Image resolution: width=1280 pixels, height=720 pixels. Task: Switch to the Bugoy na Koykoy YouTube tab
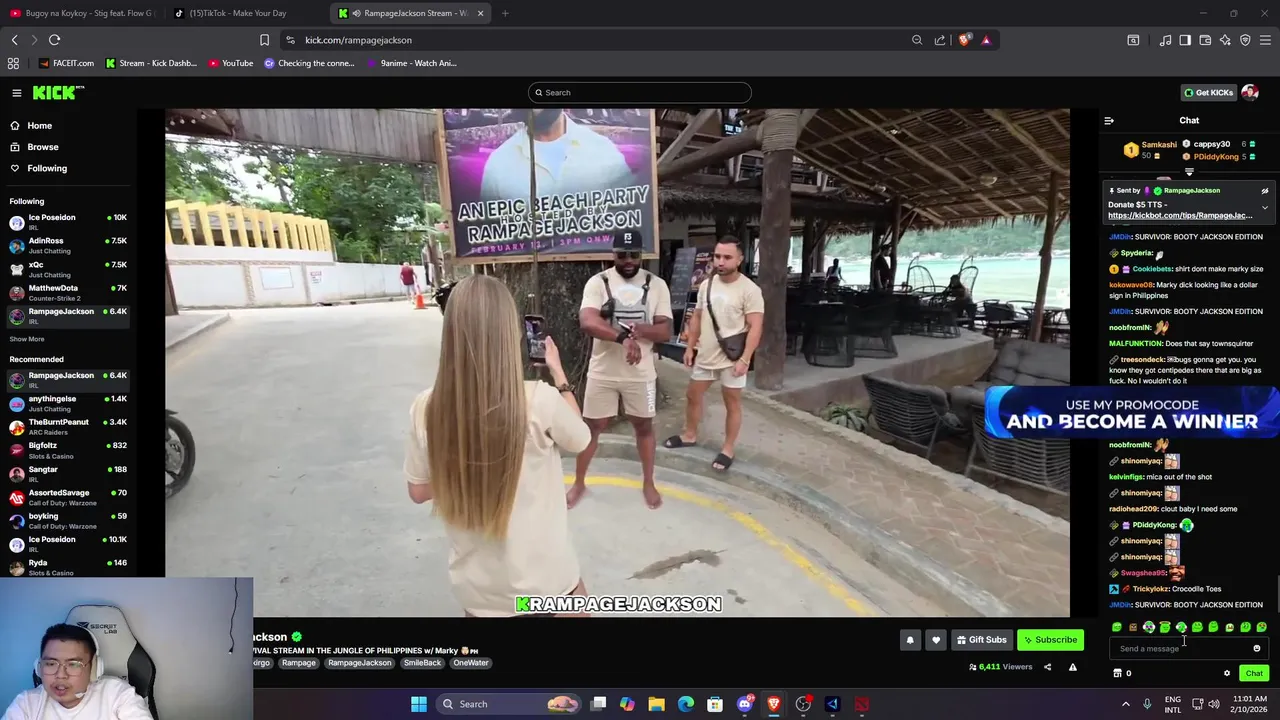coord(82,13)
